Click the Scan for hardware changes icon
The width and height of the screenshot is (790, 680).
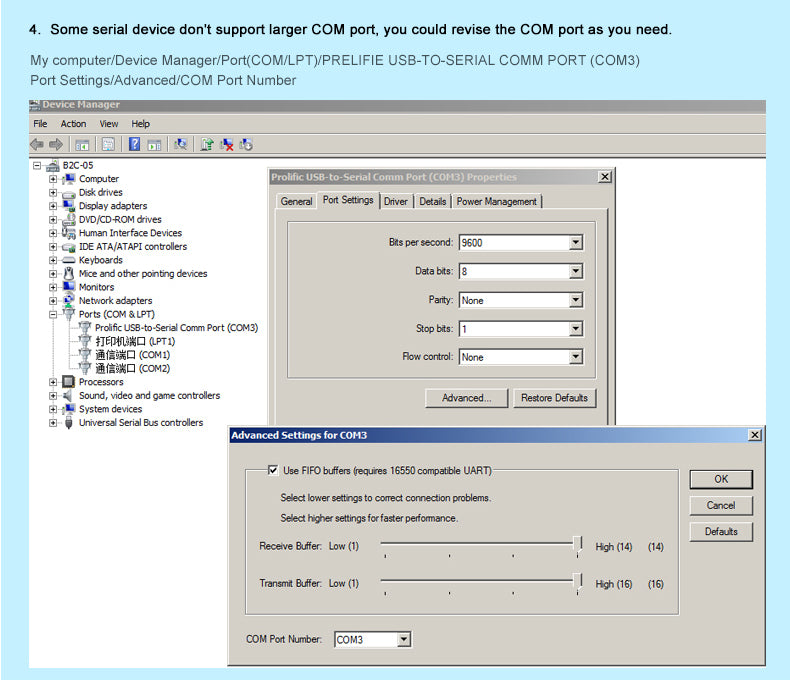point(181,144)
